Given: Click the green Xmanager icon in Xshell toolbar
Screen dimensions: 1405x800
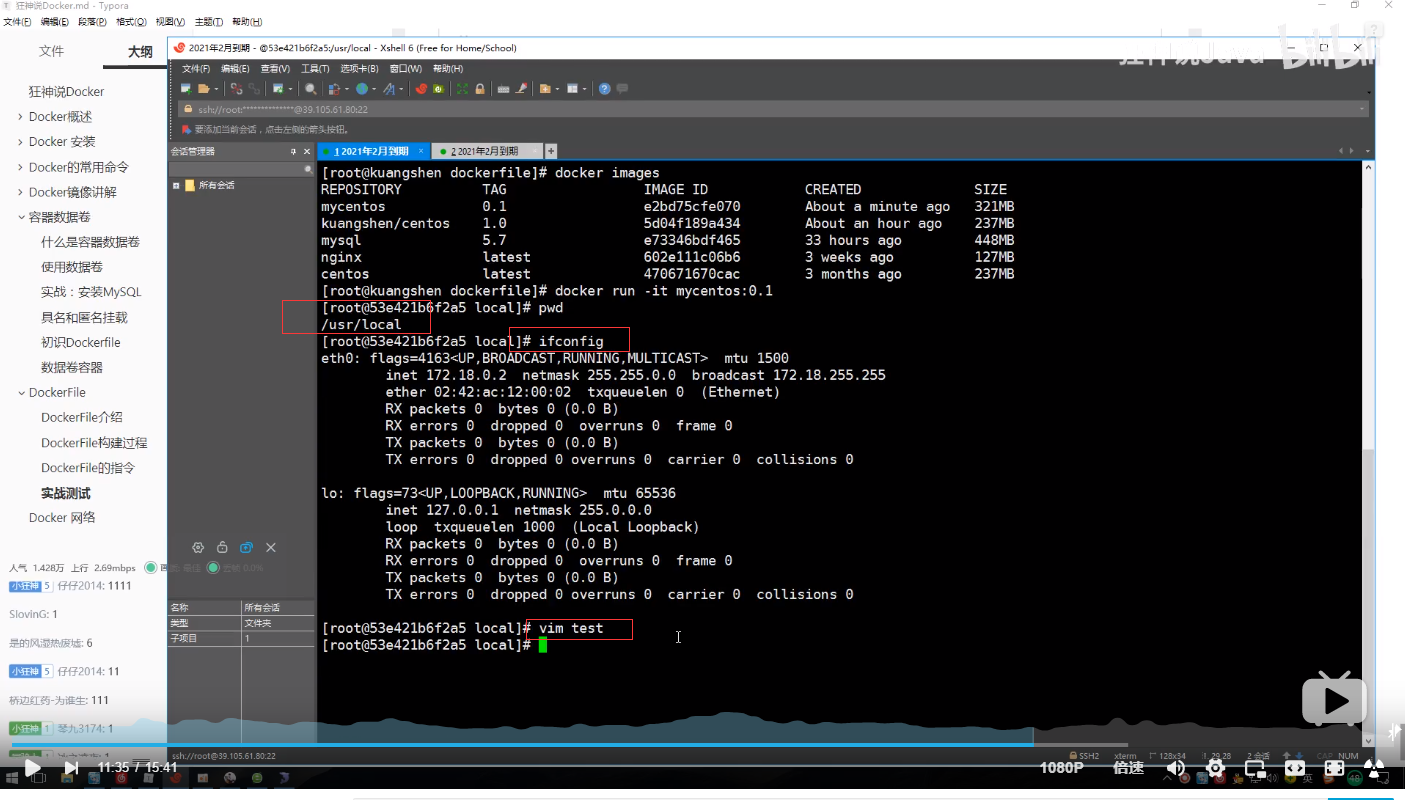Looking at the screenshot, I should (x=438, y=89).
